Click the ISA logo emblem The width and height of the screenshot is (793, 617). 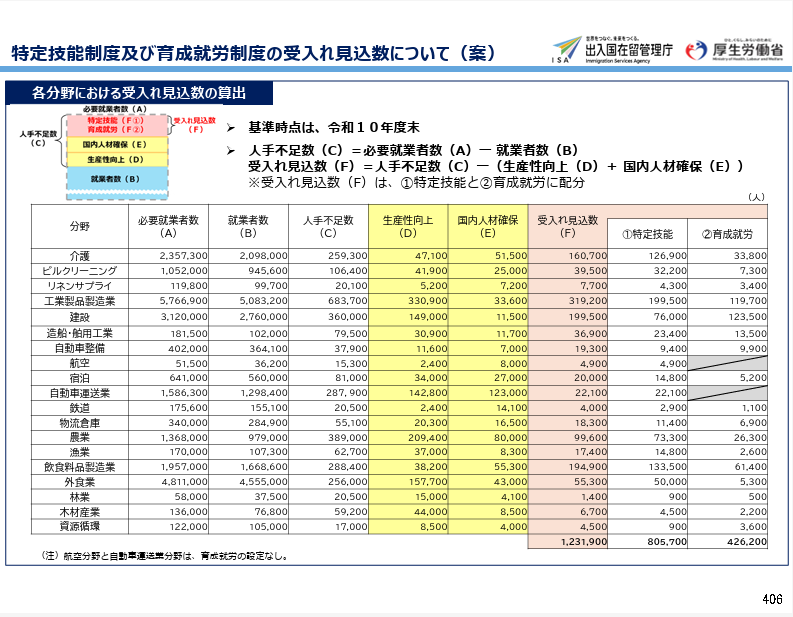(x=565, y=49)
